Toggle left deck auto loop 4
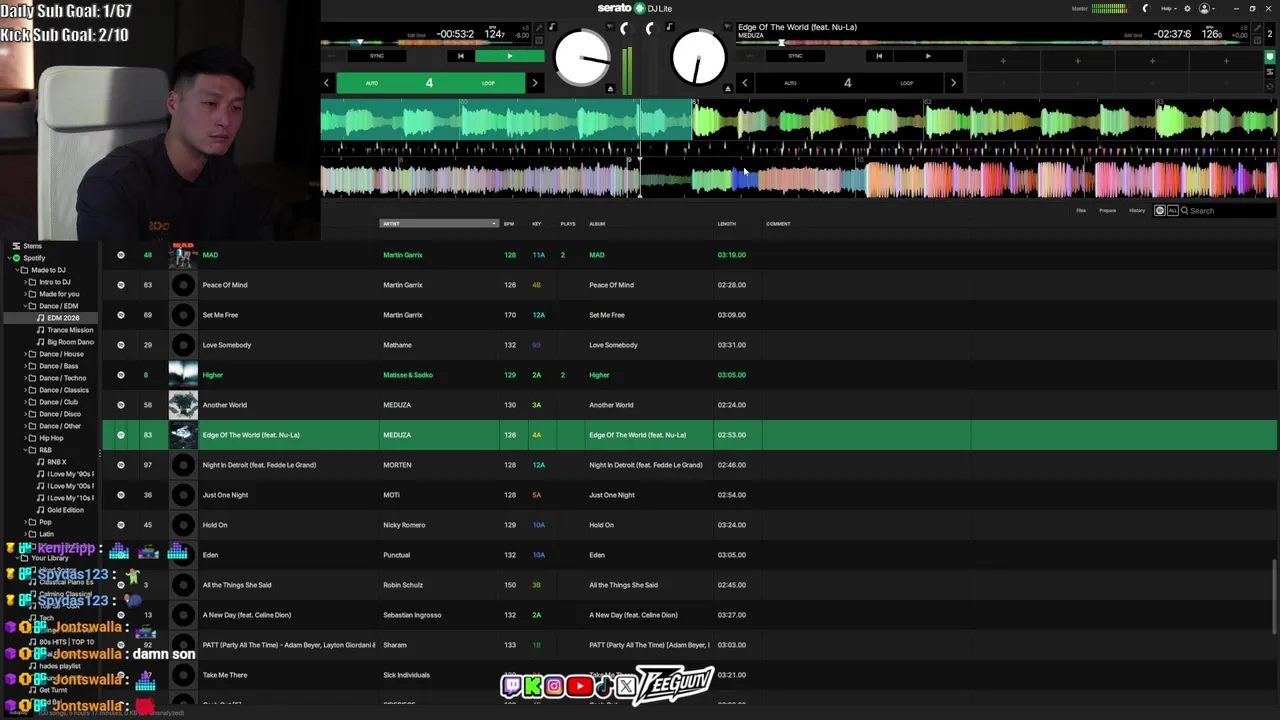This screenshot has height=720, width=1280. (430, 83)
